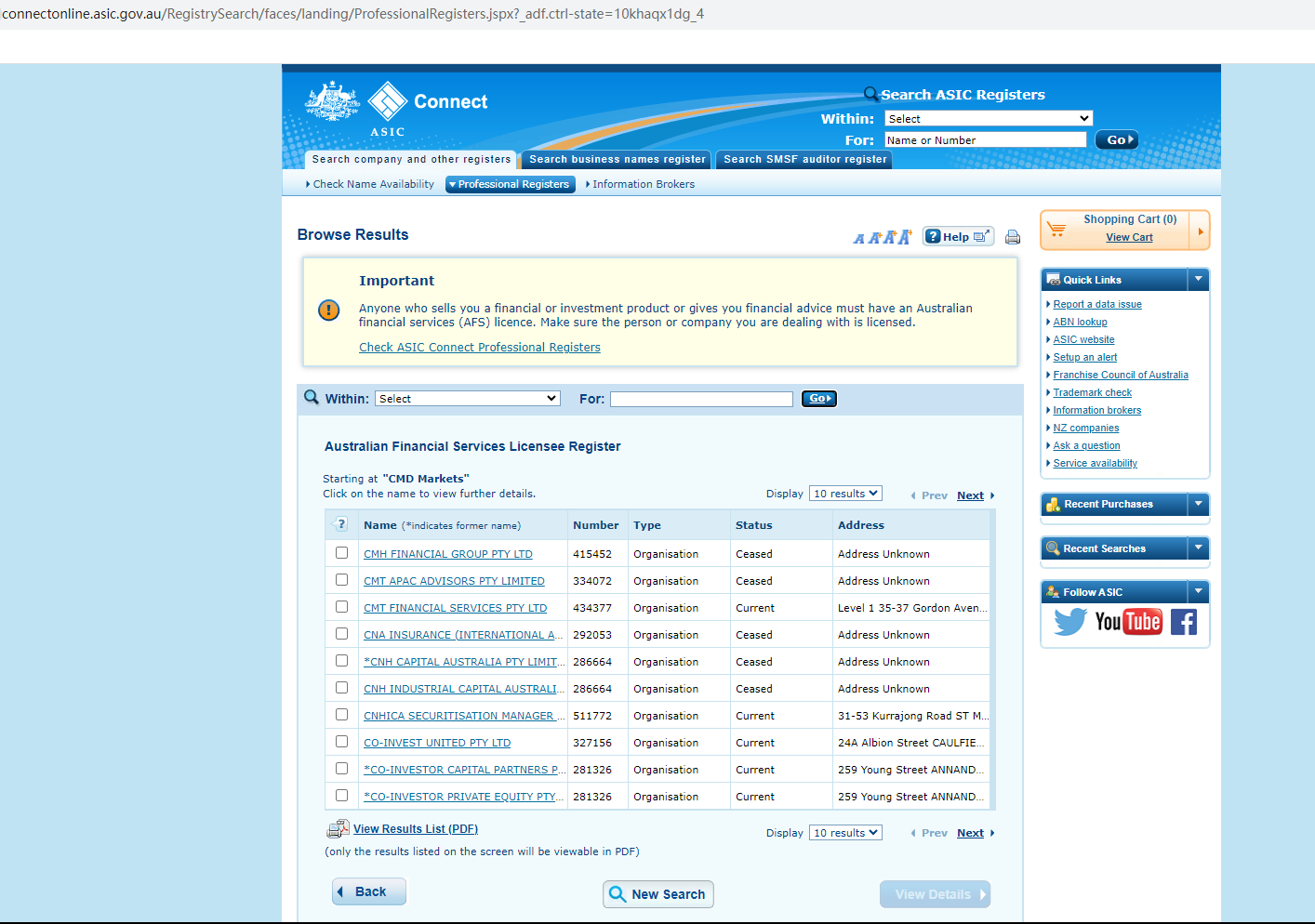Open the Within dropdown in the results search bar
Image resolution: width=1315 pixels, height=924 pixels.
(x=468, y=399)
